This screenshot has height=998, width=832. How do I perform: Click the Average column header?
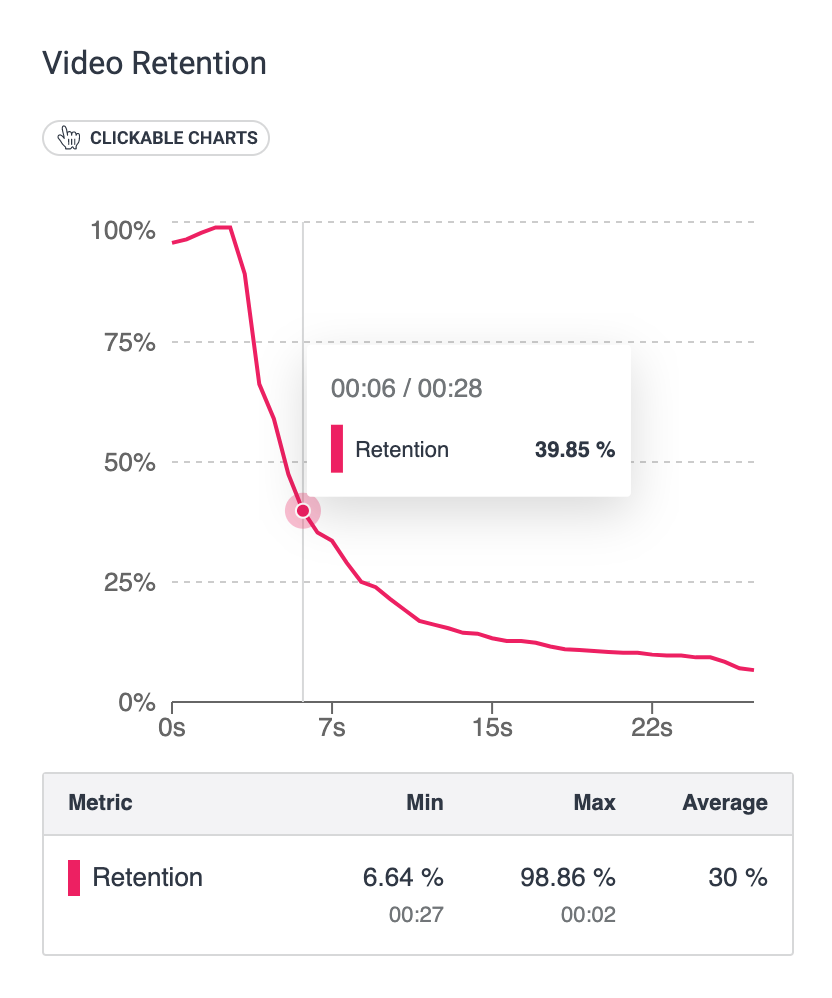pyautogui.click(x=725, y=802)
